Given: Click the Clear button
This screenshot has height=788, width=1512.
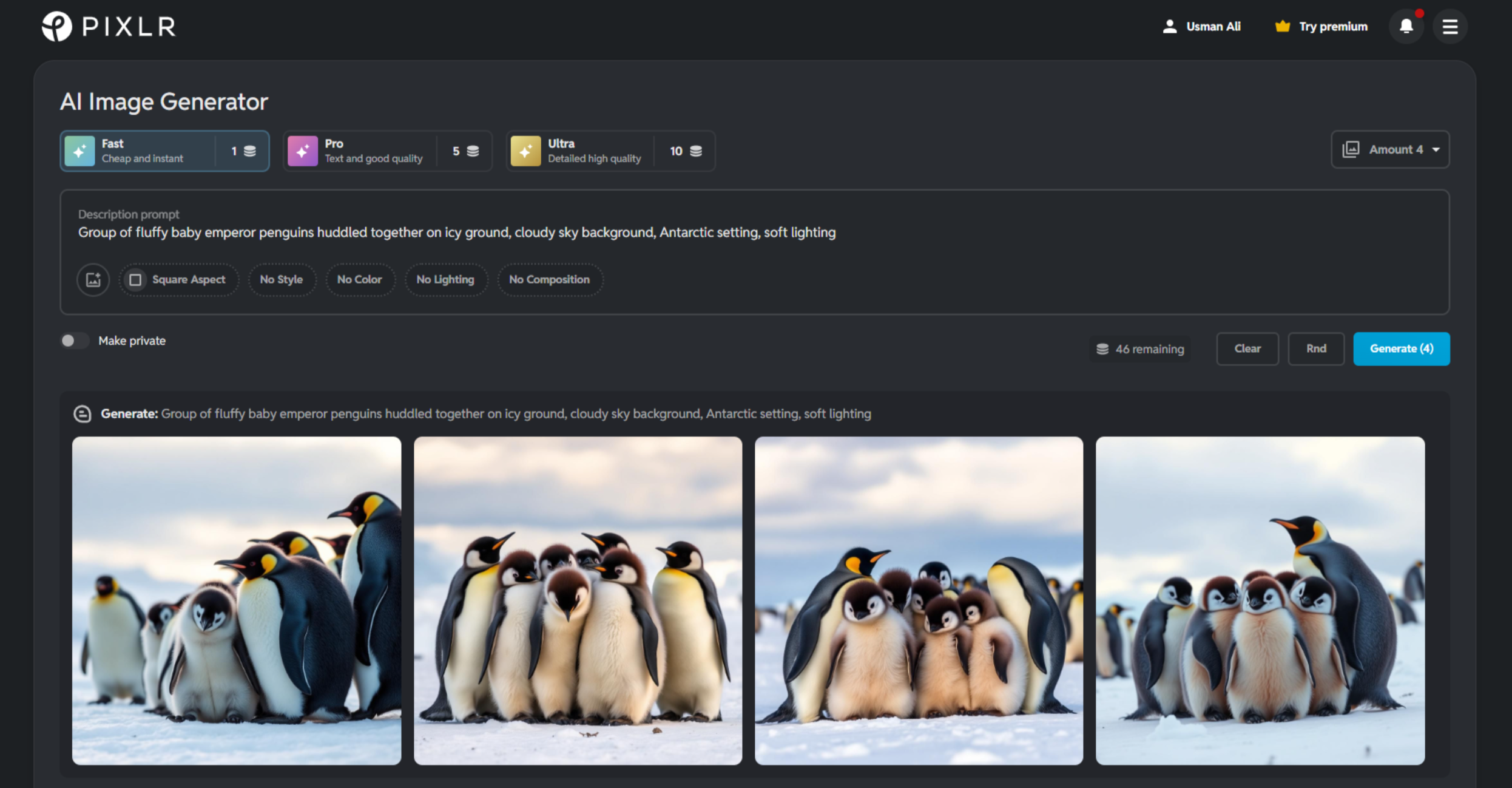Looking at the screenshot, I should pyautogui.click(x=1247, y=349).
